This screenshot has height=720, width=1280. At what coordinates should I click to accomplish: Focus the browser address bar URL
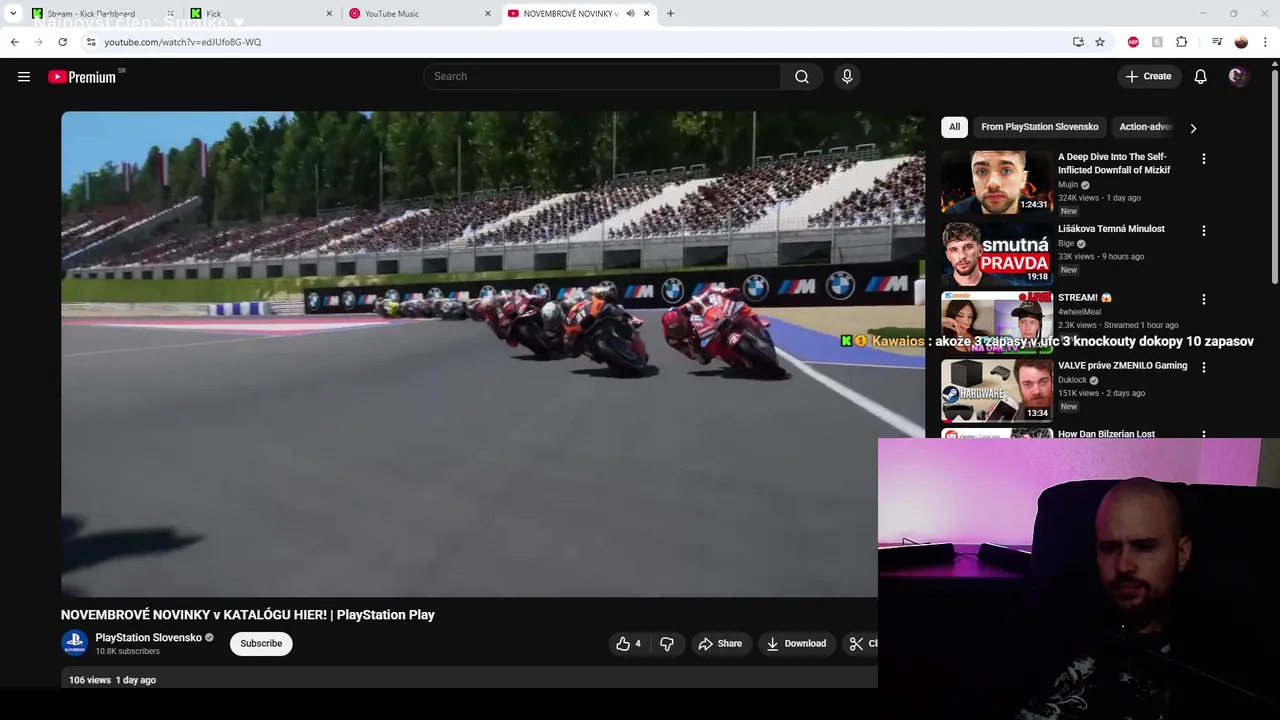[x=182, y=42]
